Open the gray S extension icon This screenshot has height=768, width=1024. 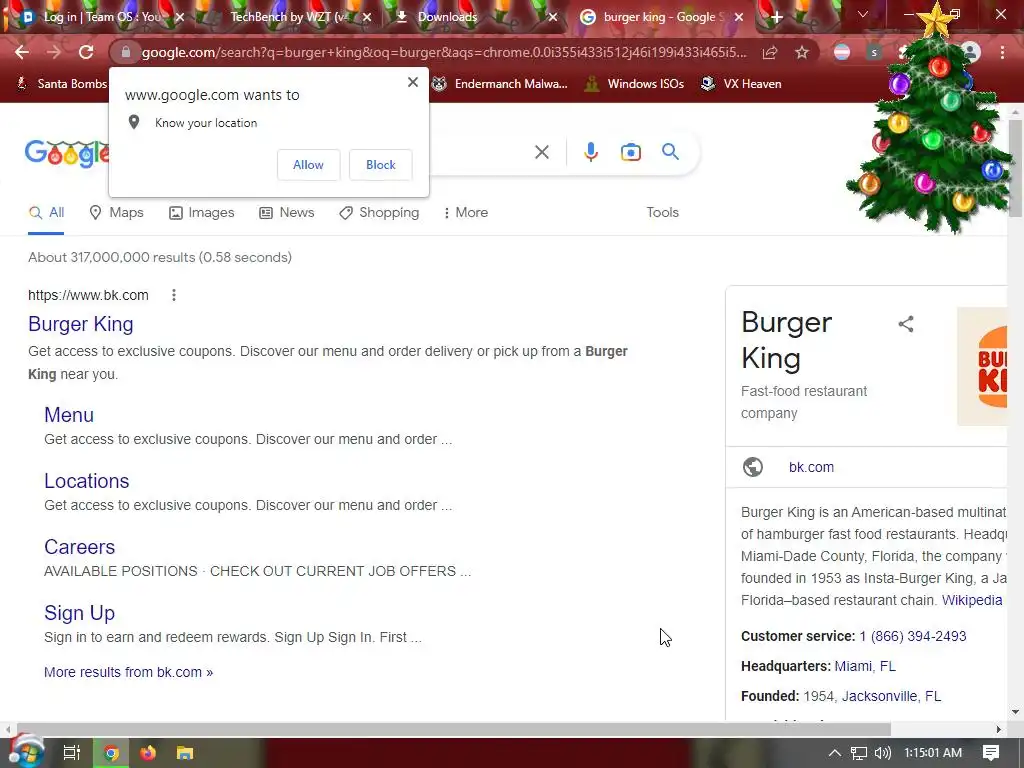point(874,52)
